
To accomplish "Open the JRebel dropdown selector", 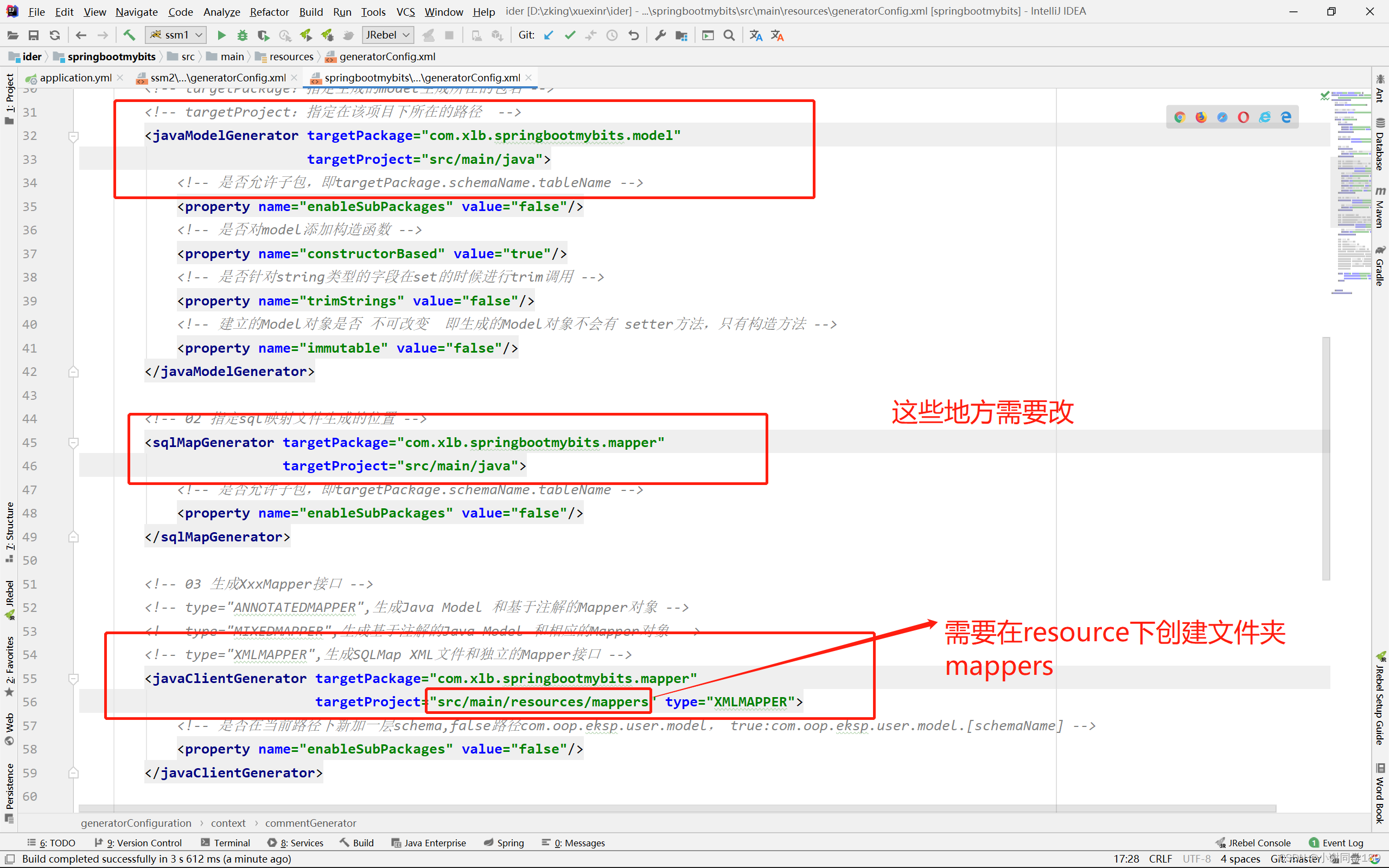I will pos(387,35).
